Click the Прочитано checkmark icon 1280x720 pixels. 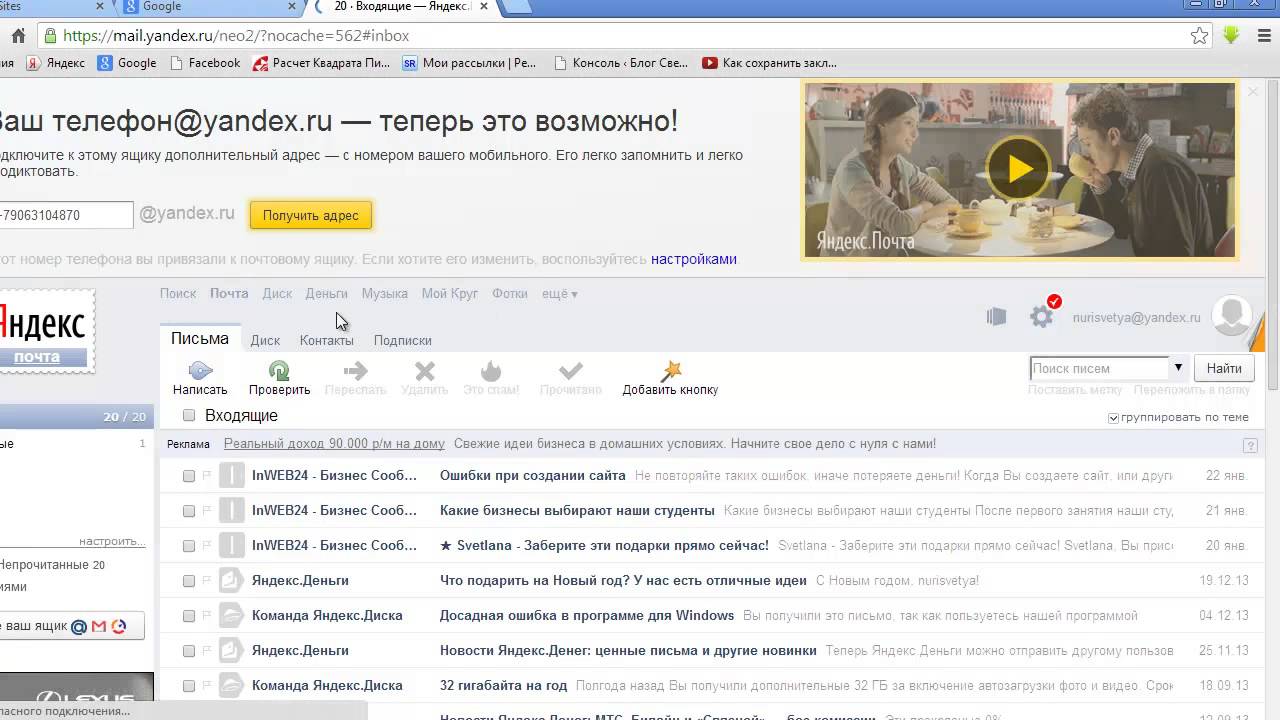click(571, 370)
